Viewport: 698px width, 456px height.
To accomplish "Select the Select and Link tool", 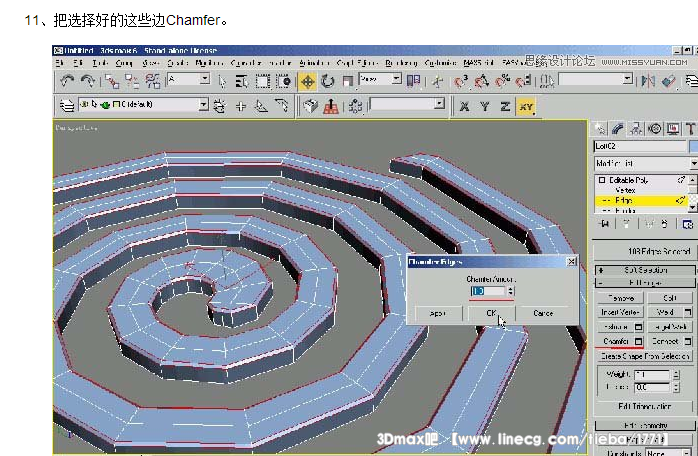I will click(112, 81).
